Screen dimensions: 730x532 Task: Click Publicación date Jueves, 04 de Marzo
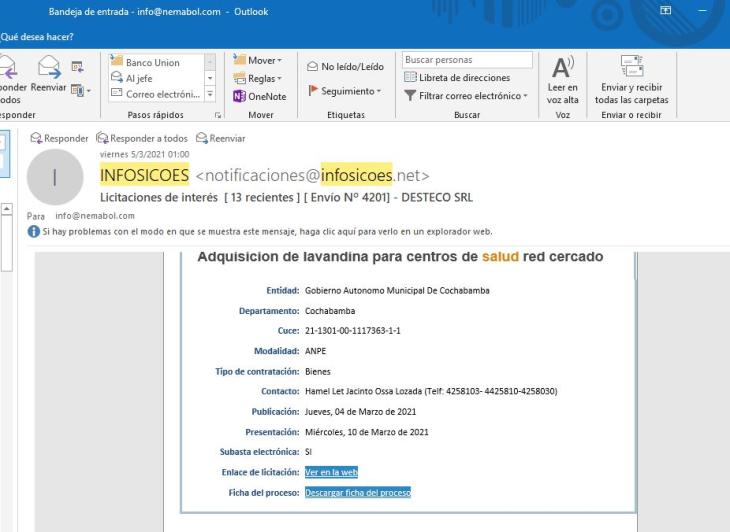pyautogui.click(x=360, y=411)
